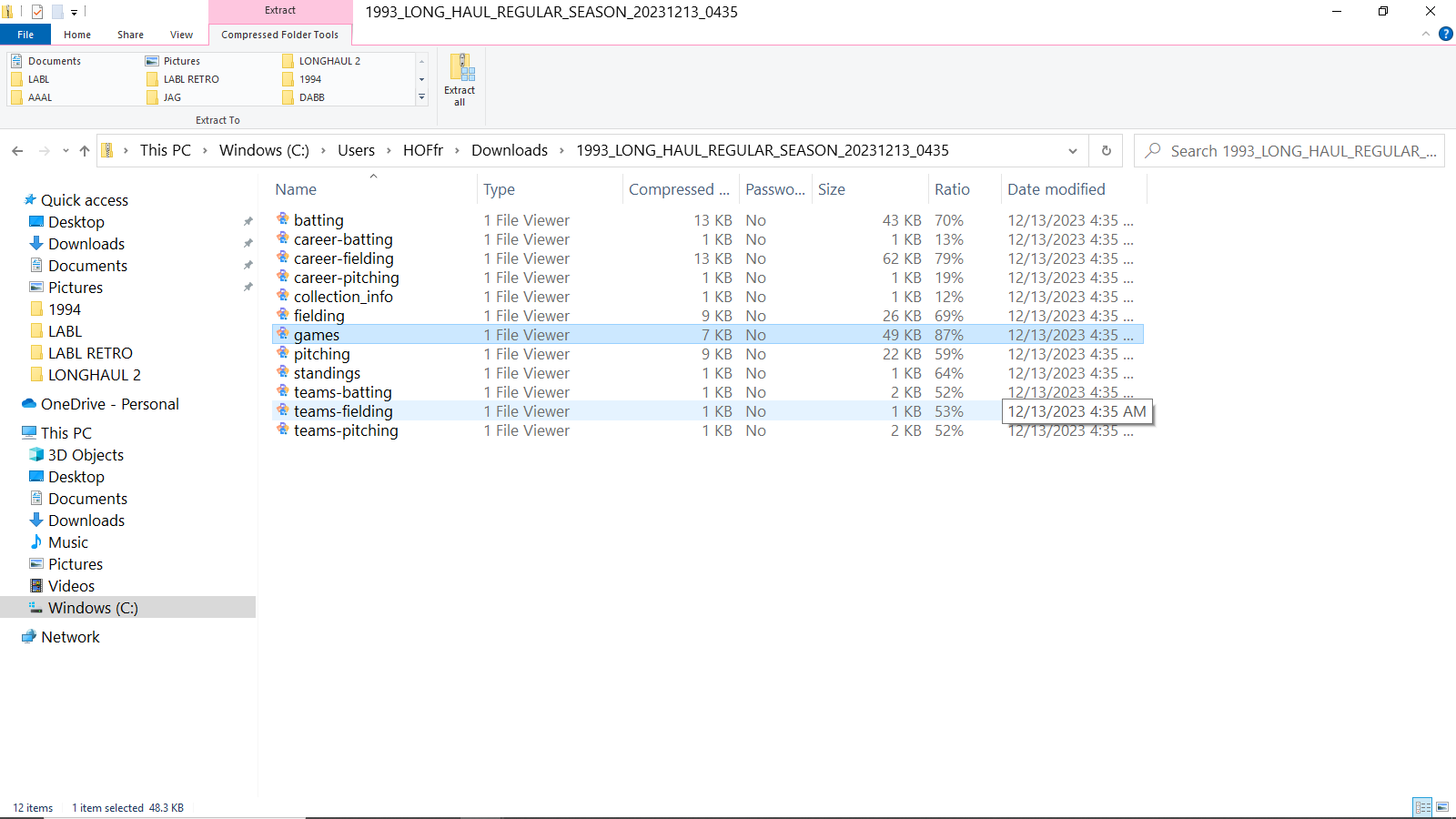Go back with the left arrow
This screenshot has width=1456, height=819.
point(17,151)
